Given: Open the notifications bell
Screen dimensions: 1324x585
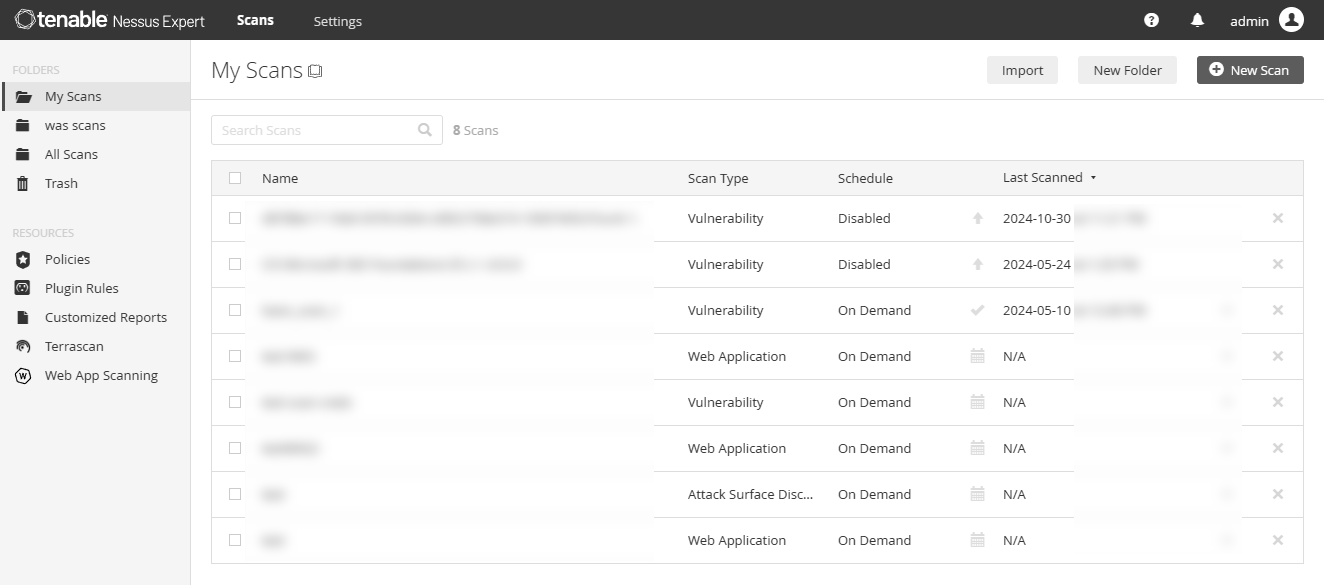Looking at the screenshot, I should coord(1197,20).
